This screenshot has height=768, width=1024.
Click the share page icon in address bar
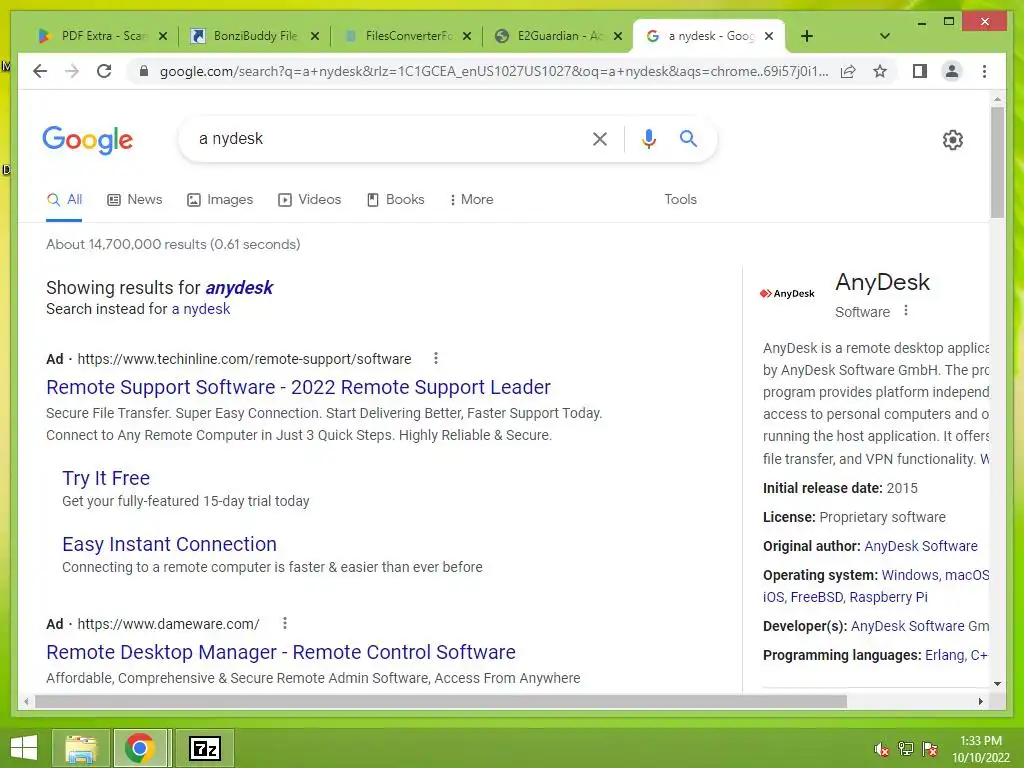pyautogui.click(x=848, y=71)
